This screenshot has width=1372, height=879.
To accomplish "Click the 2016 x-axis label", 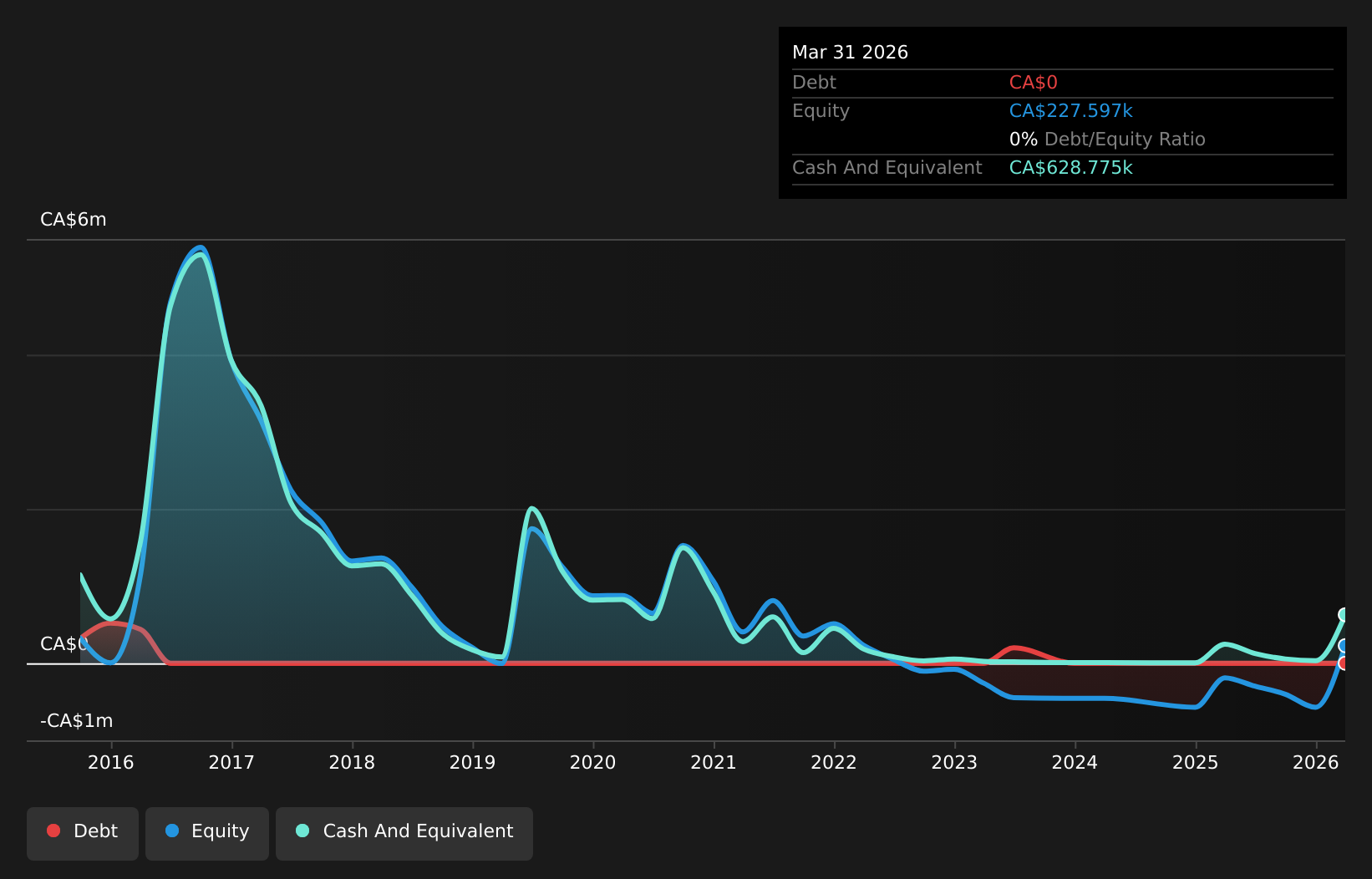I will click(x=111, y=762).
